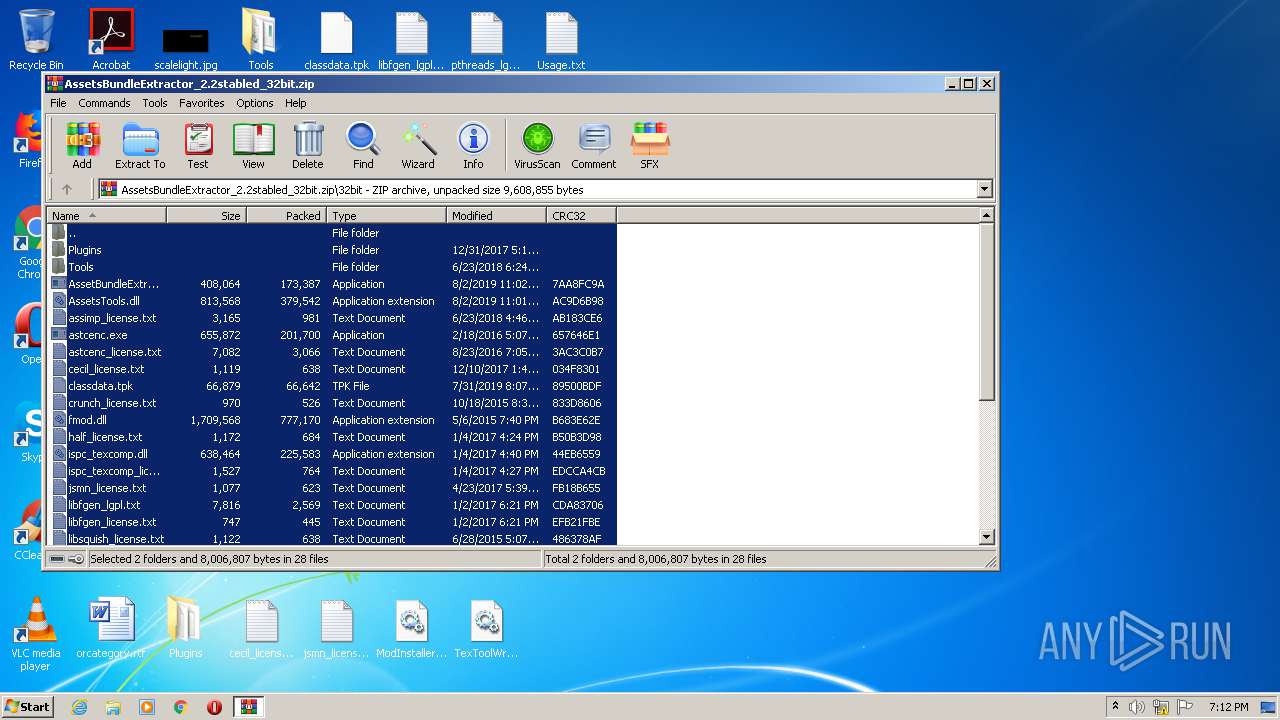Sort by the Modified column header
The width and height of the screenshot is (1280, 720).
click(496, 215)
